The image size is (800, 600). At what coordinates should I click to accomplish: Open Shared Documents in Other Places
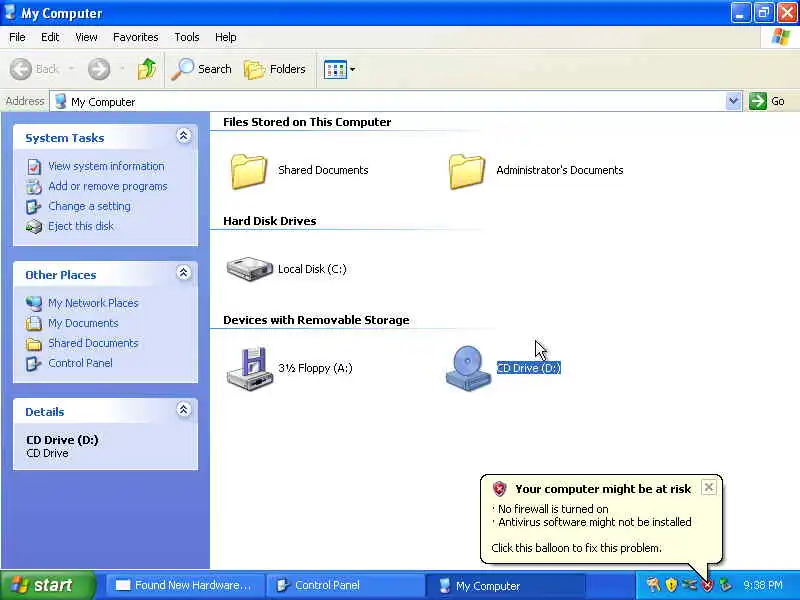click(93, 343)
